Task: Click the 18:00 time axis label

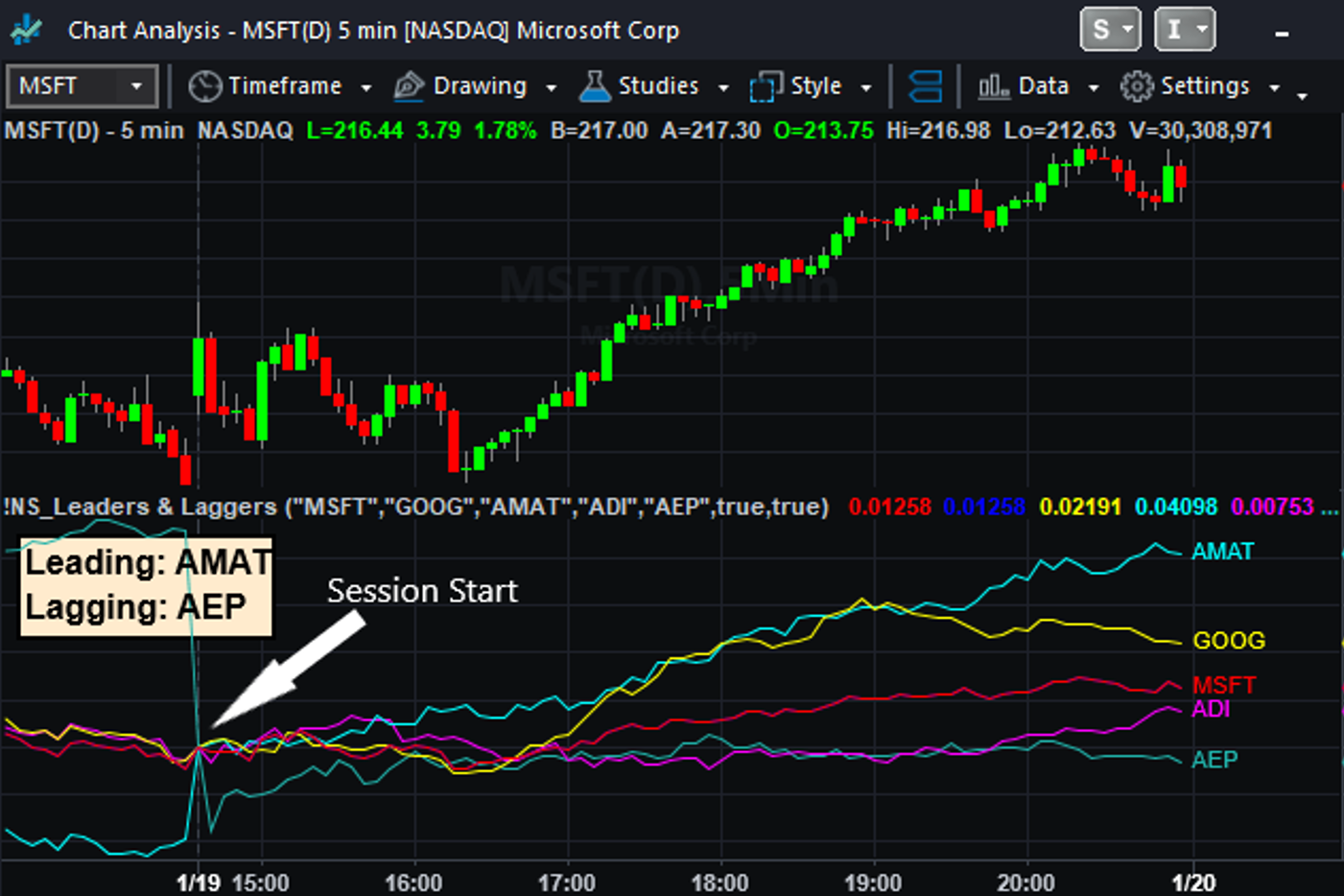Action: click(719, 883)
